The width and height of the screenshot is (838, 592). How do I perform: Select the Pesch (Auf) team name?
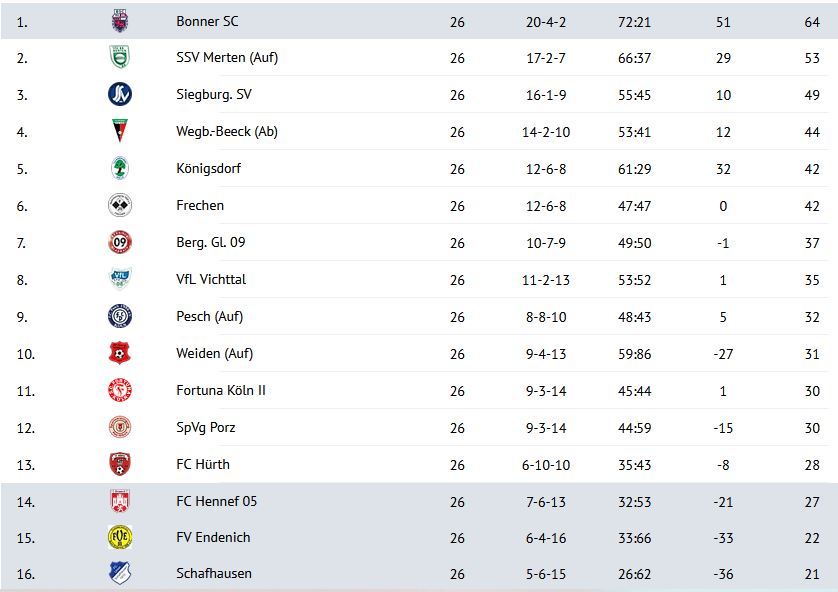click(x=210, y=316)
